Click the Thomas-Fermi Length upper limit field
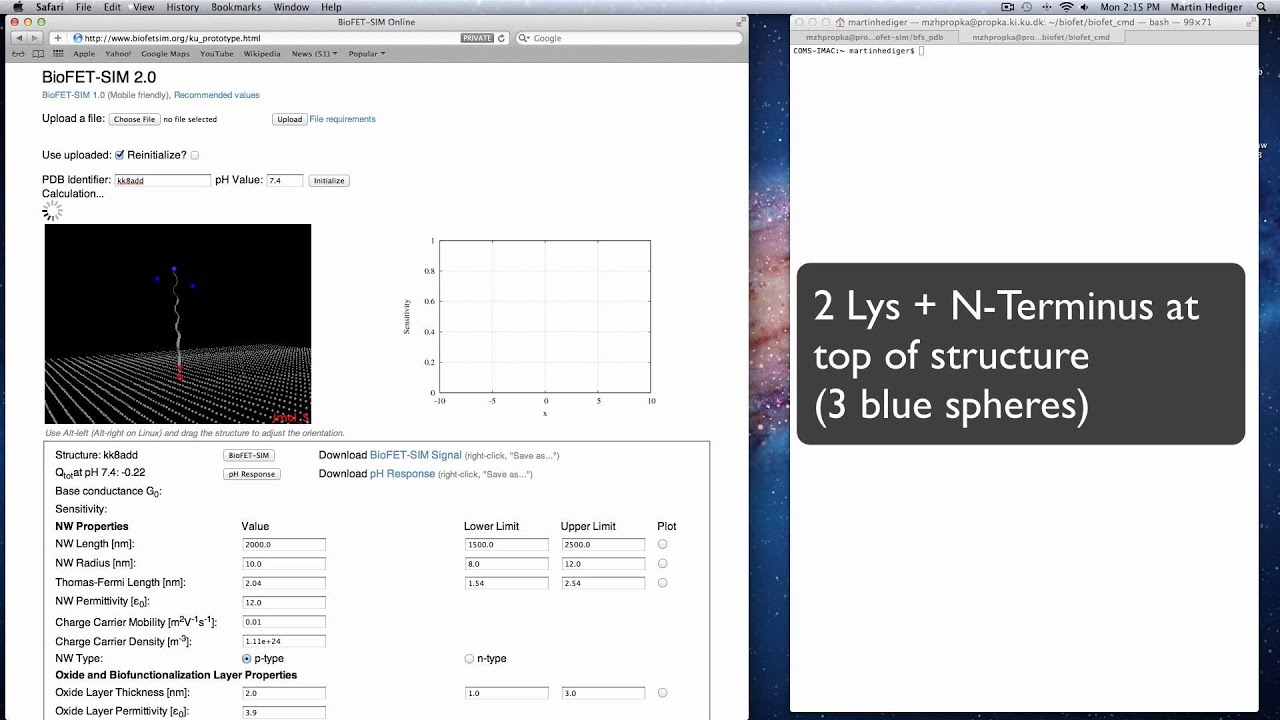The image size is (1280, 720). [x=603, y=583]
